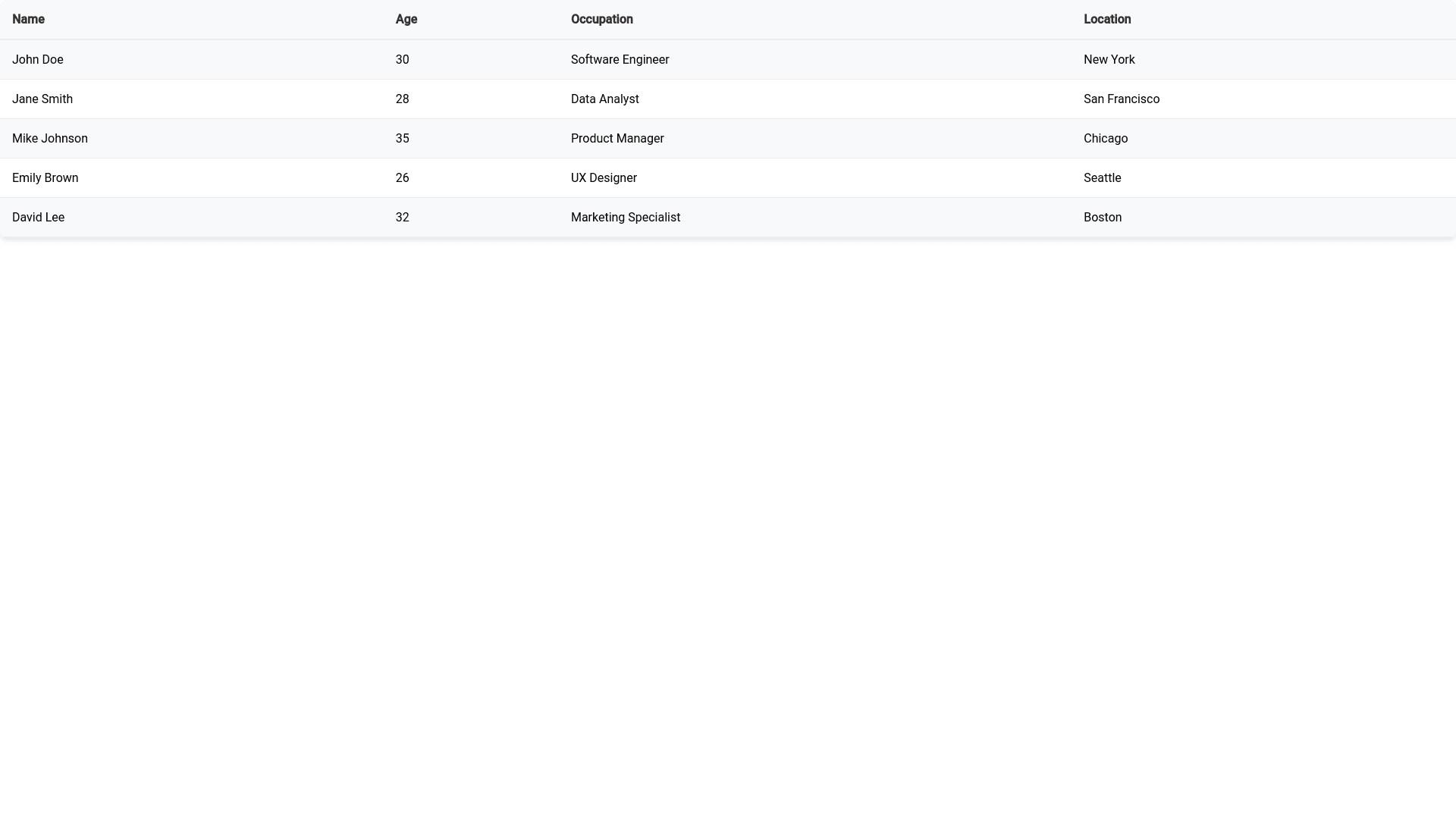Click age 35 in Mike Johnson's row
The height and width of the screenshot is (819, 1456).
pos(402,139)
